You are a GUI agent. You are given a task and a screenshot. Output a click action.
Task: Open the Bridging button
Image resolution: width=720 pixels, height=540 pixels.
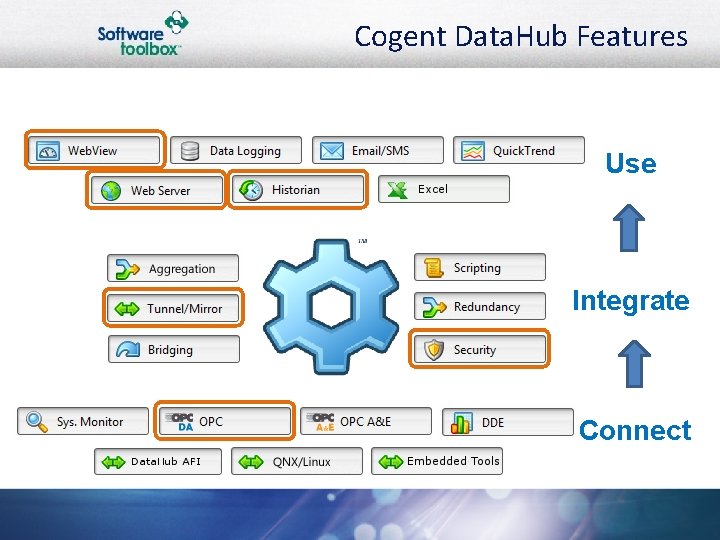(174, 349)
